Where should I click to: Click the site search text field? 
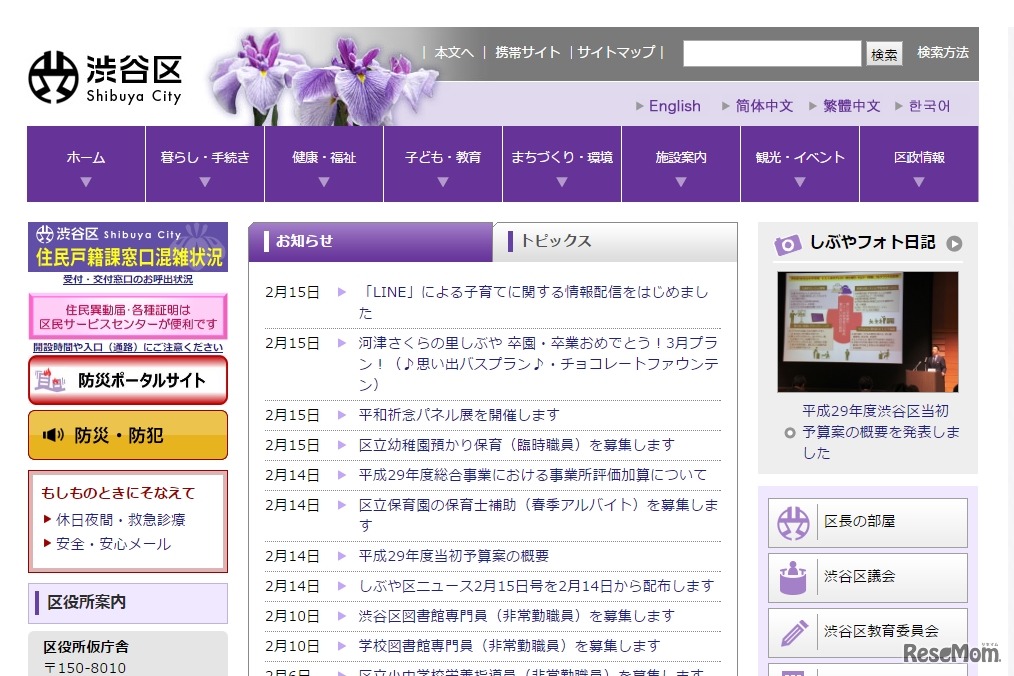pyautogui.click(x=771, y=54)
